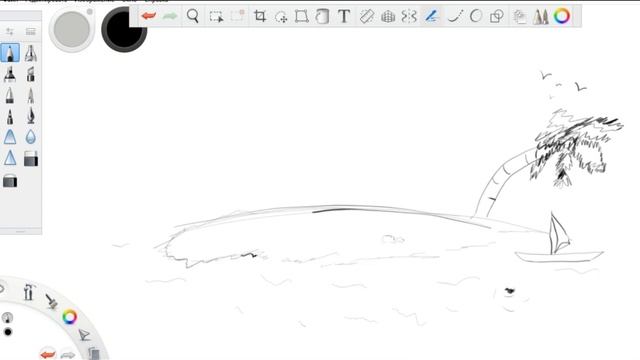Click the lagoon Redo arrow
Image resolution: width=640 pixels, height=360 pixels.
tap(68, 354)
